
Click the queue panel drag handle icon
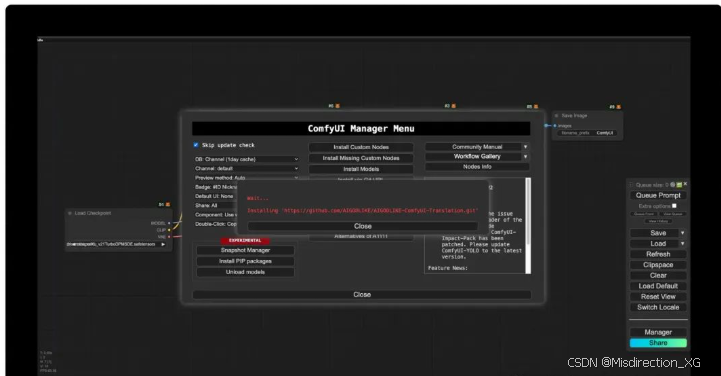(631, 185)
